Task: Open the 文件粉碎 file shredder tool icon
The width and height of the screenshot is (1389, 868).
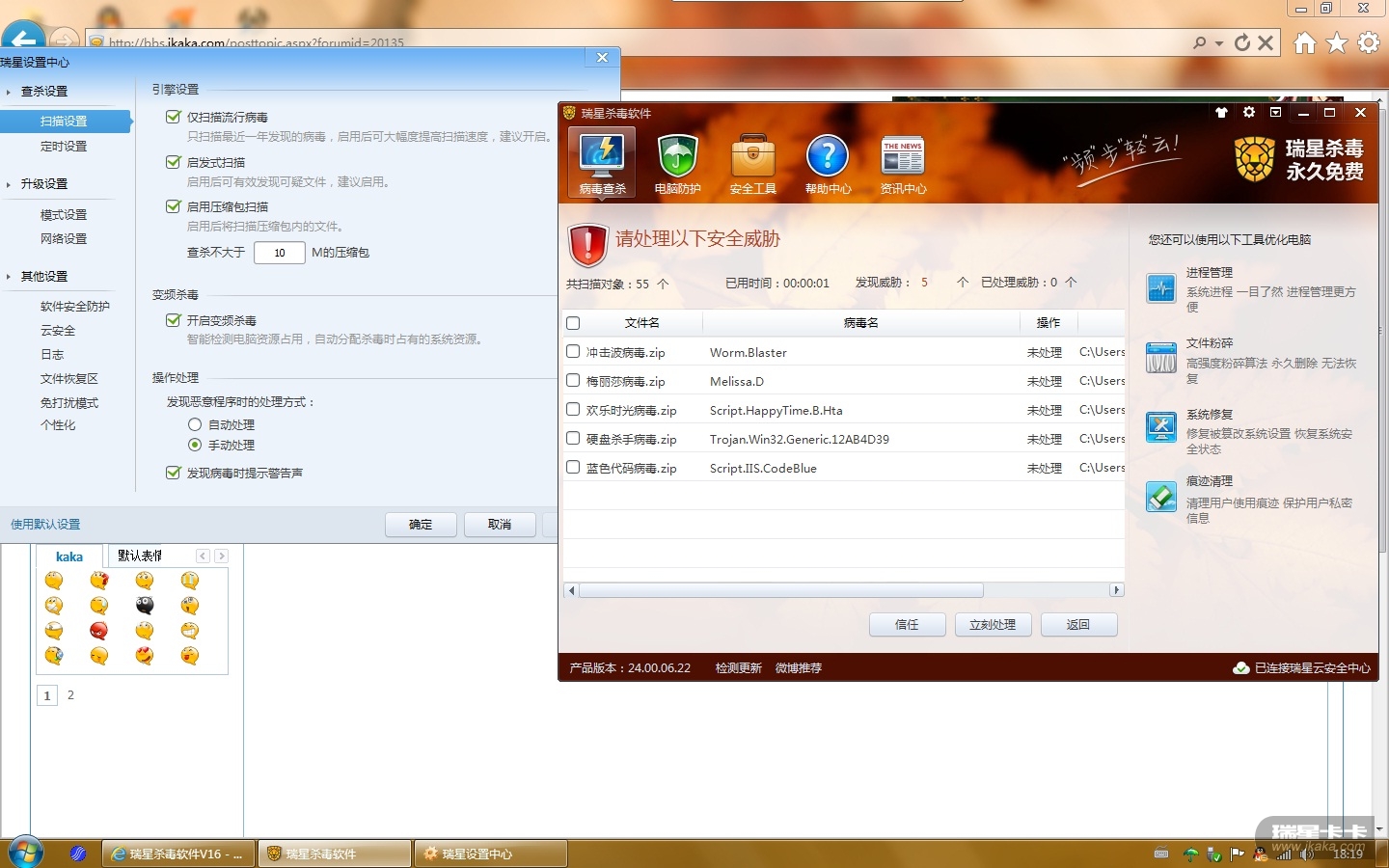Action: [1161, 358]
